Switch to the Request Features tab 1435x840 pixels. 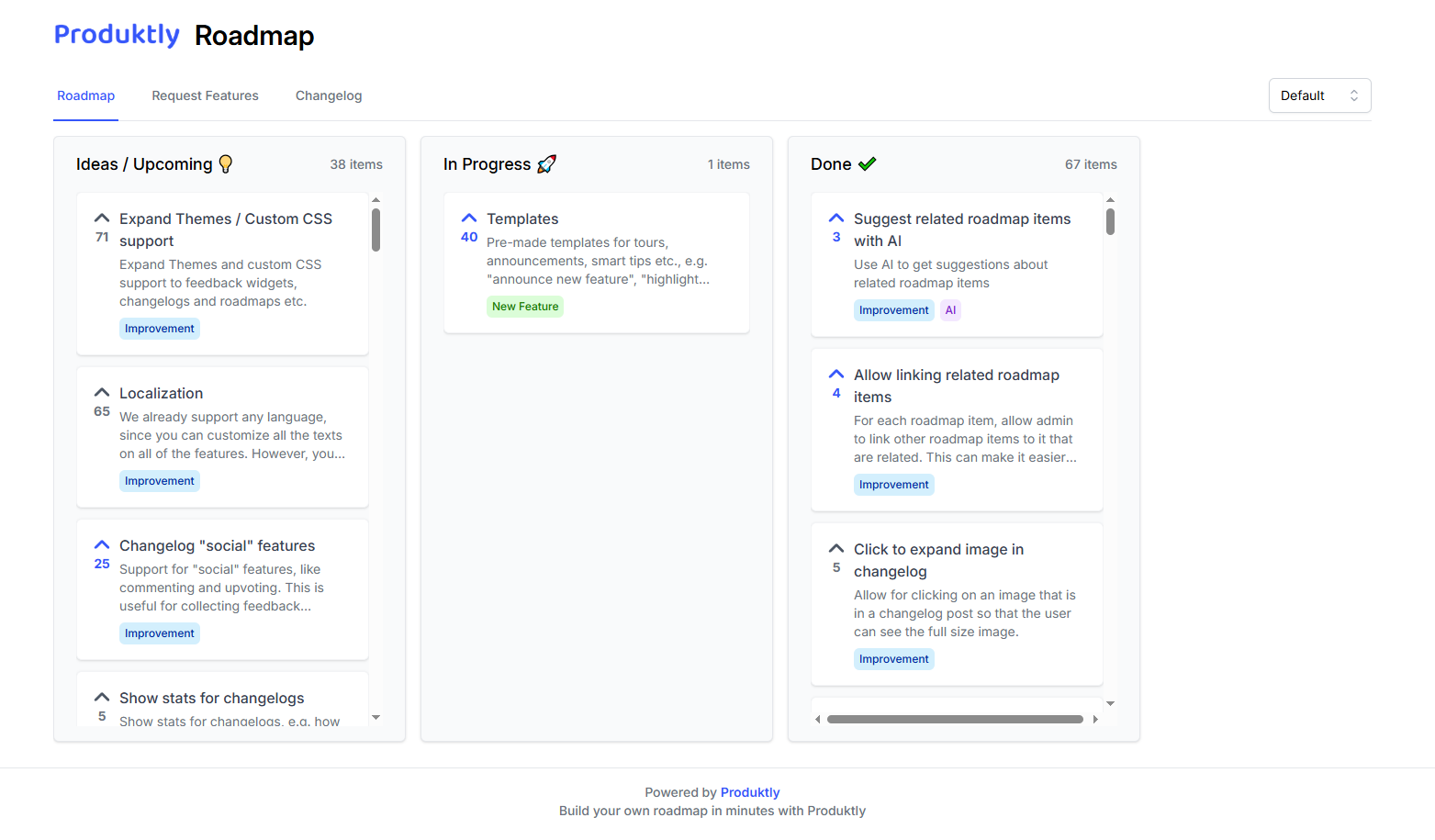[x=205, y=95]
